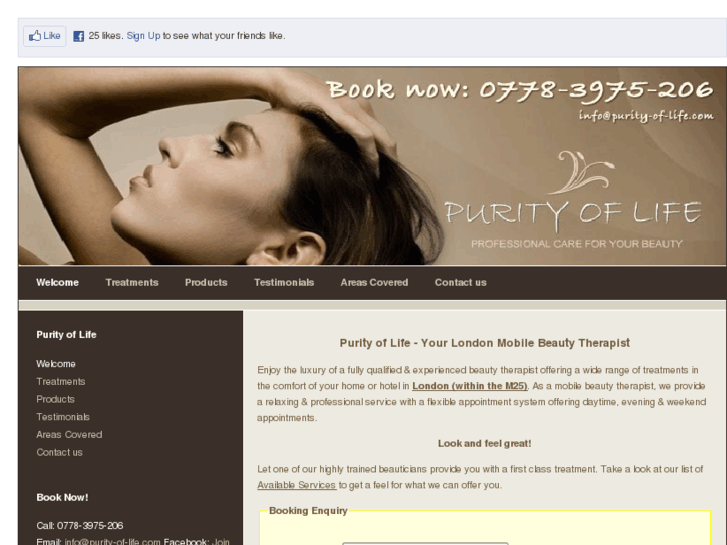The height and width of the screenshot is (545, 727).
Task: Click the Facebook logo icon beside 25 likes
Action: [79, 36]
